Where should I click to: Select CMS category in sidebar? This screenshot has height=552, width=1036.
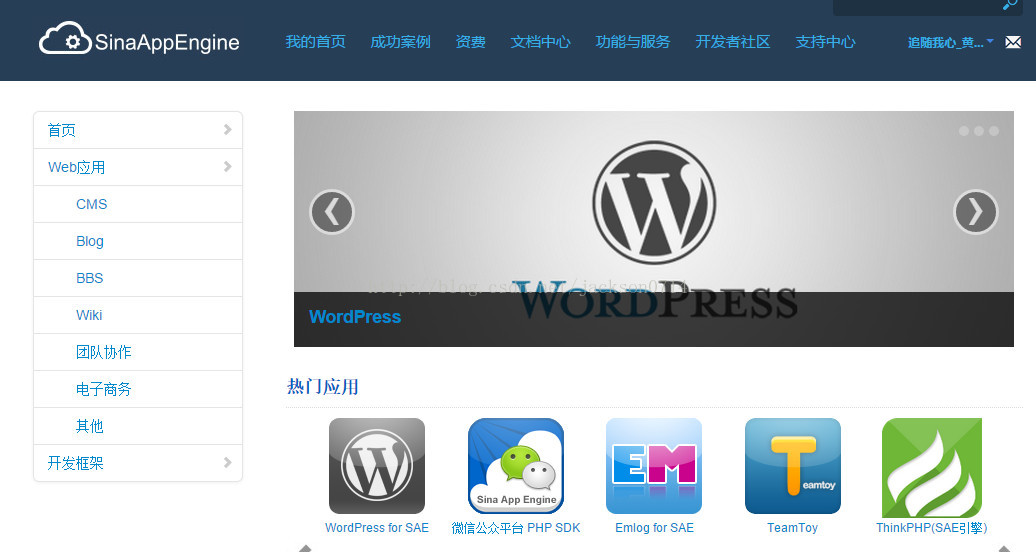91,204
